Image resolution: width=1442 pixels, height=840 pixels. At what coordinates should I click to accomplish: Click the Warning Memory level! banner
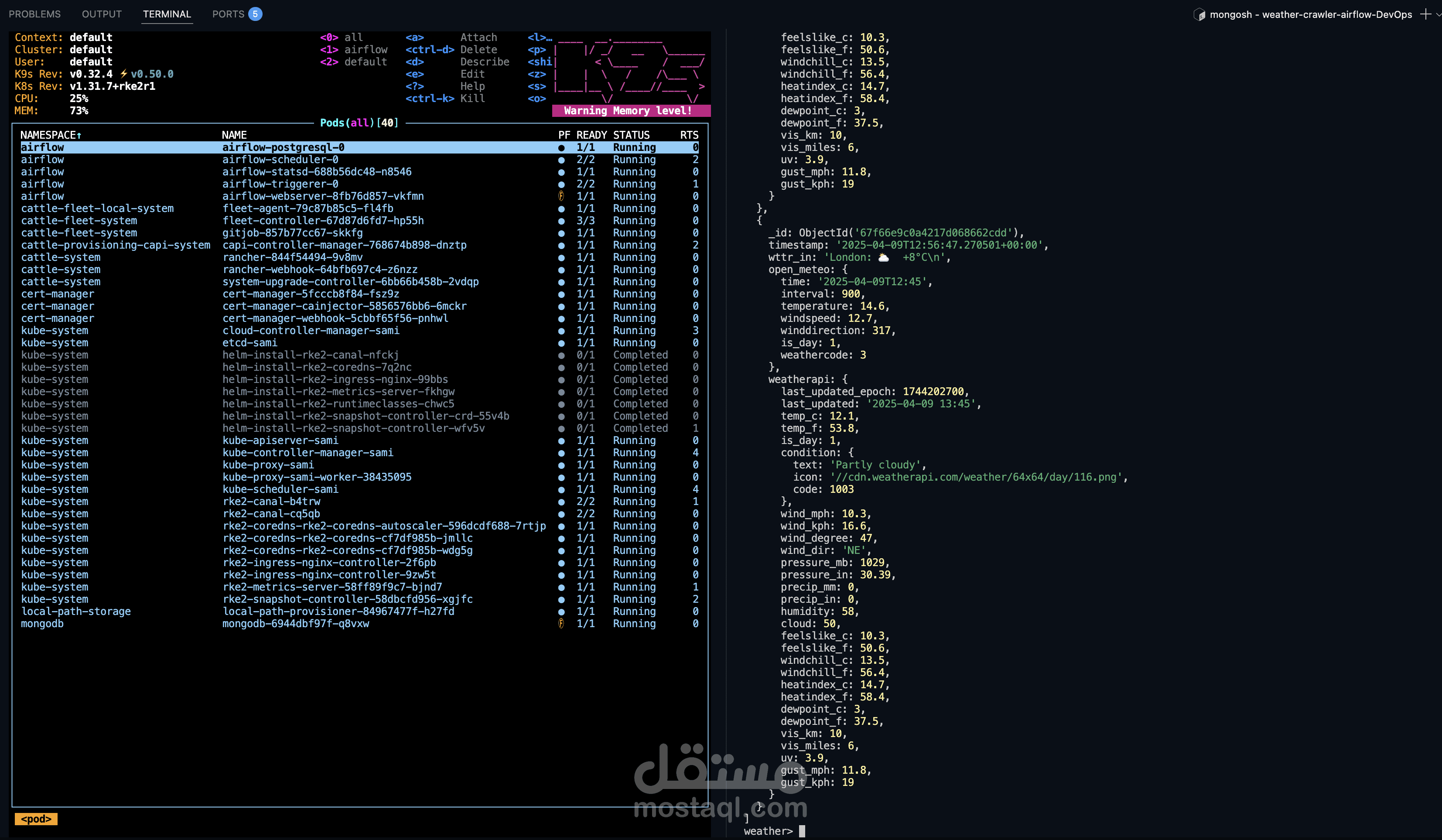point(631,111)
